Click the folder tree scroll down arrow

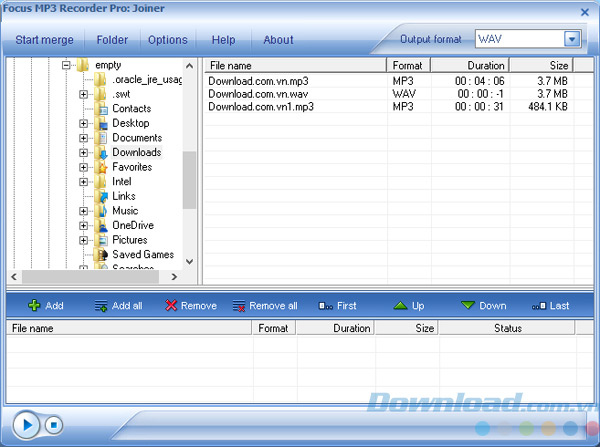point(189,262)
